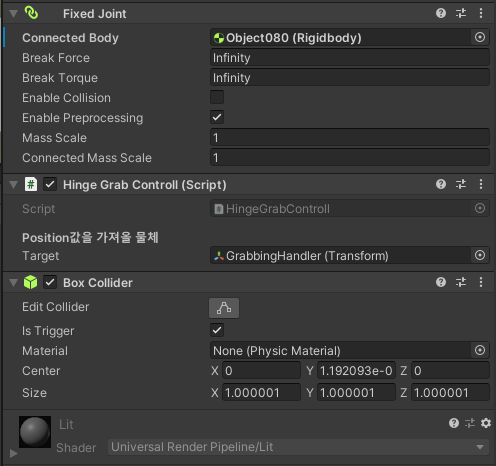Click the Fixed Joint chain-link icon

coord(31,13)
